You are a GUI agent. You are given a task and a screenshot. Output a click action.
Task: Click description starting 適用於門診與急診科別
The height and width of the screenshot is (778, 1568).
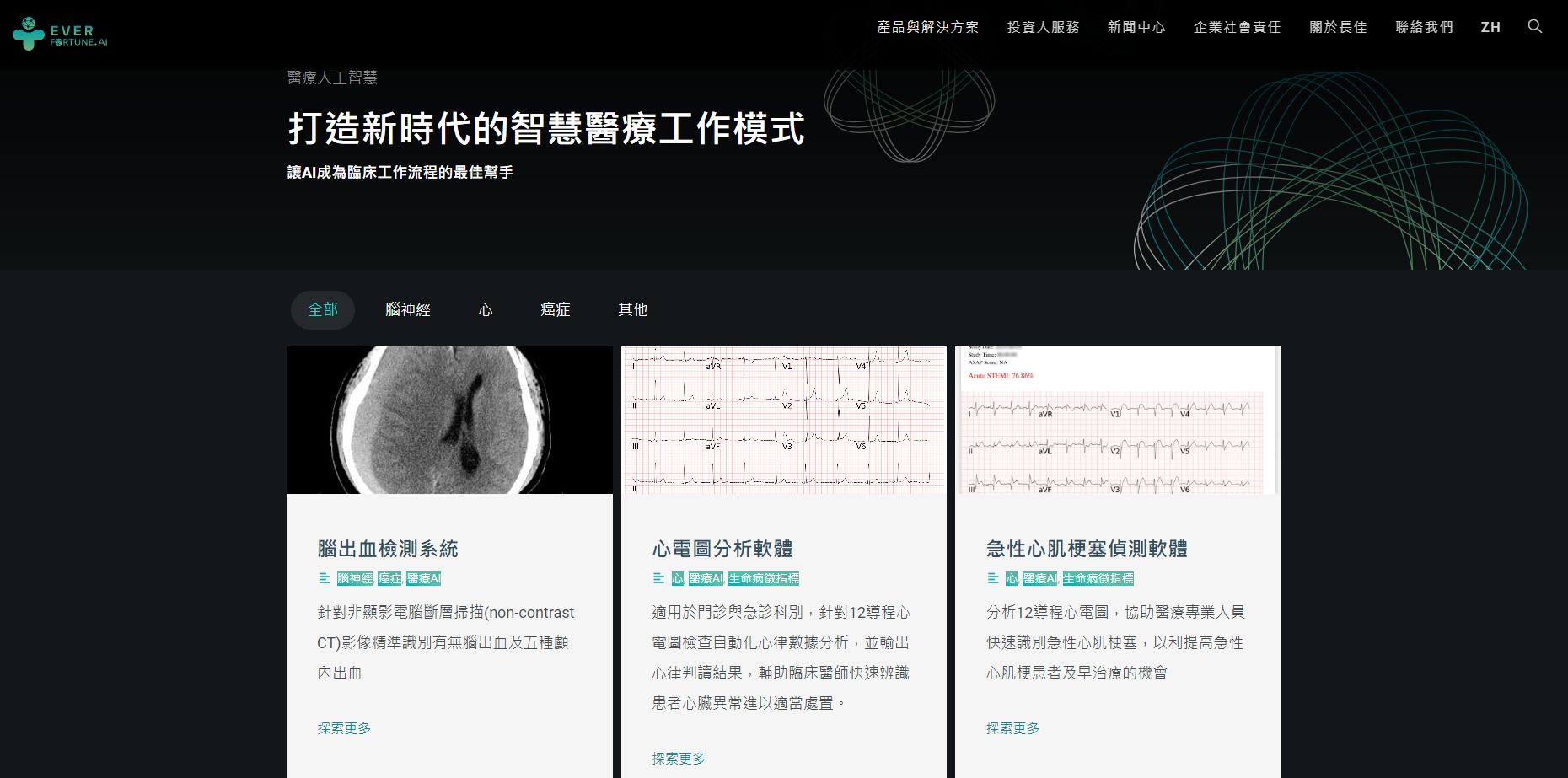[x=781, y=657]
